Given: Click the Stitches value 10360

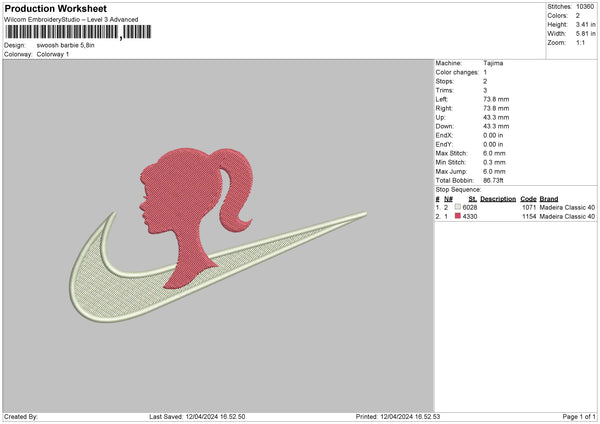Looking at the screenshot, I should click(585, 7).
